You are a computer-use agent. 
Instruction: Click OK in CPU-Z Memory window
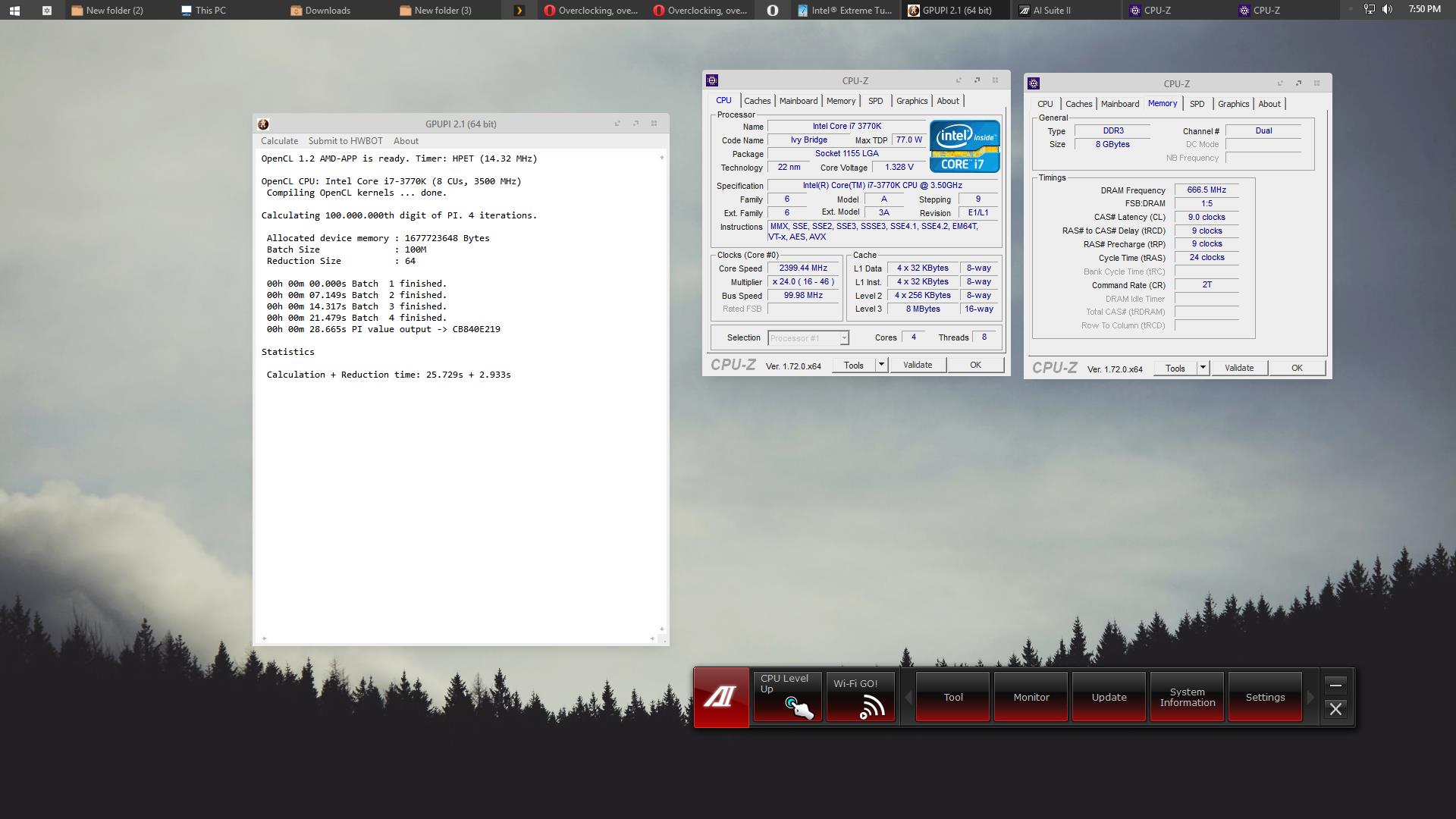click(1298, 368)
